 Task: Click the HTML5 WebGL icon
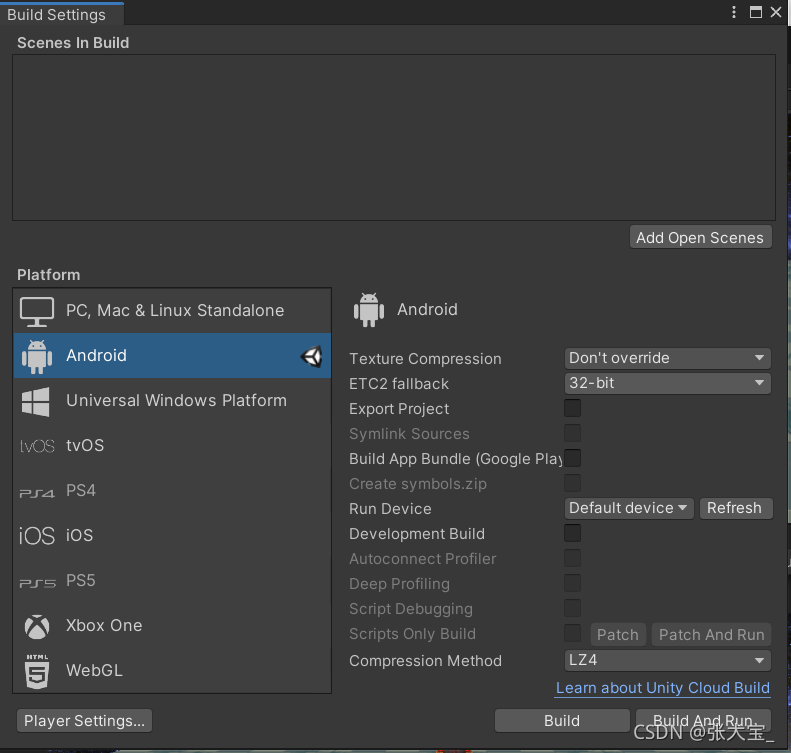pyautogui.click(x=37, y=671)
